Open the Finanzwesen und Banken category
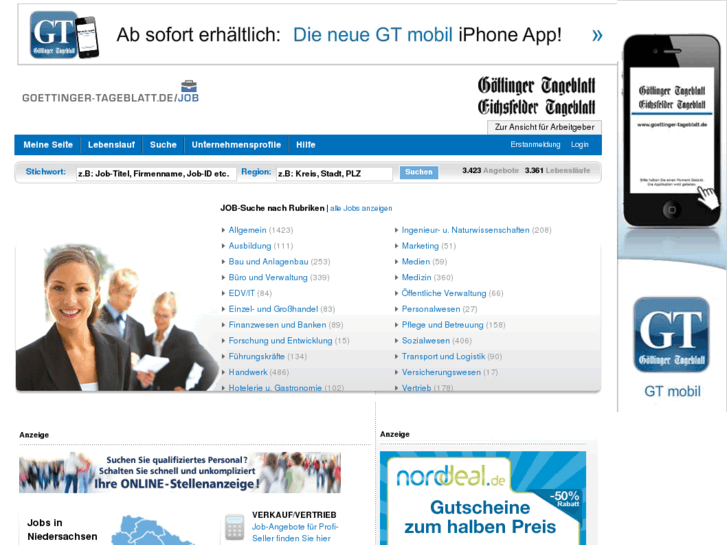 [x=277, y=325]
